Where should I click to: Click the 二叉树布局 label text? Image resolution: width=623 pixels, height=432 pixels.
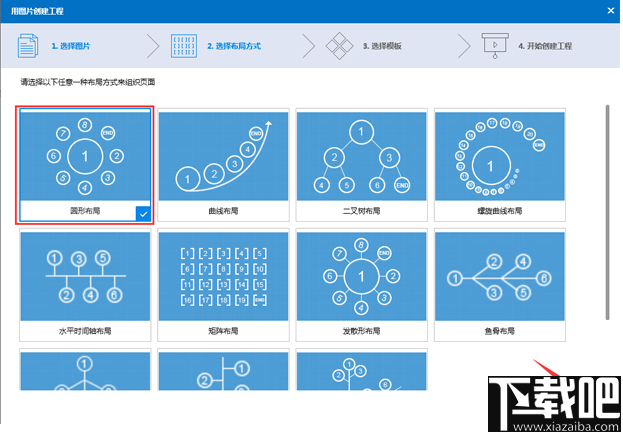pos(361,211)
